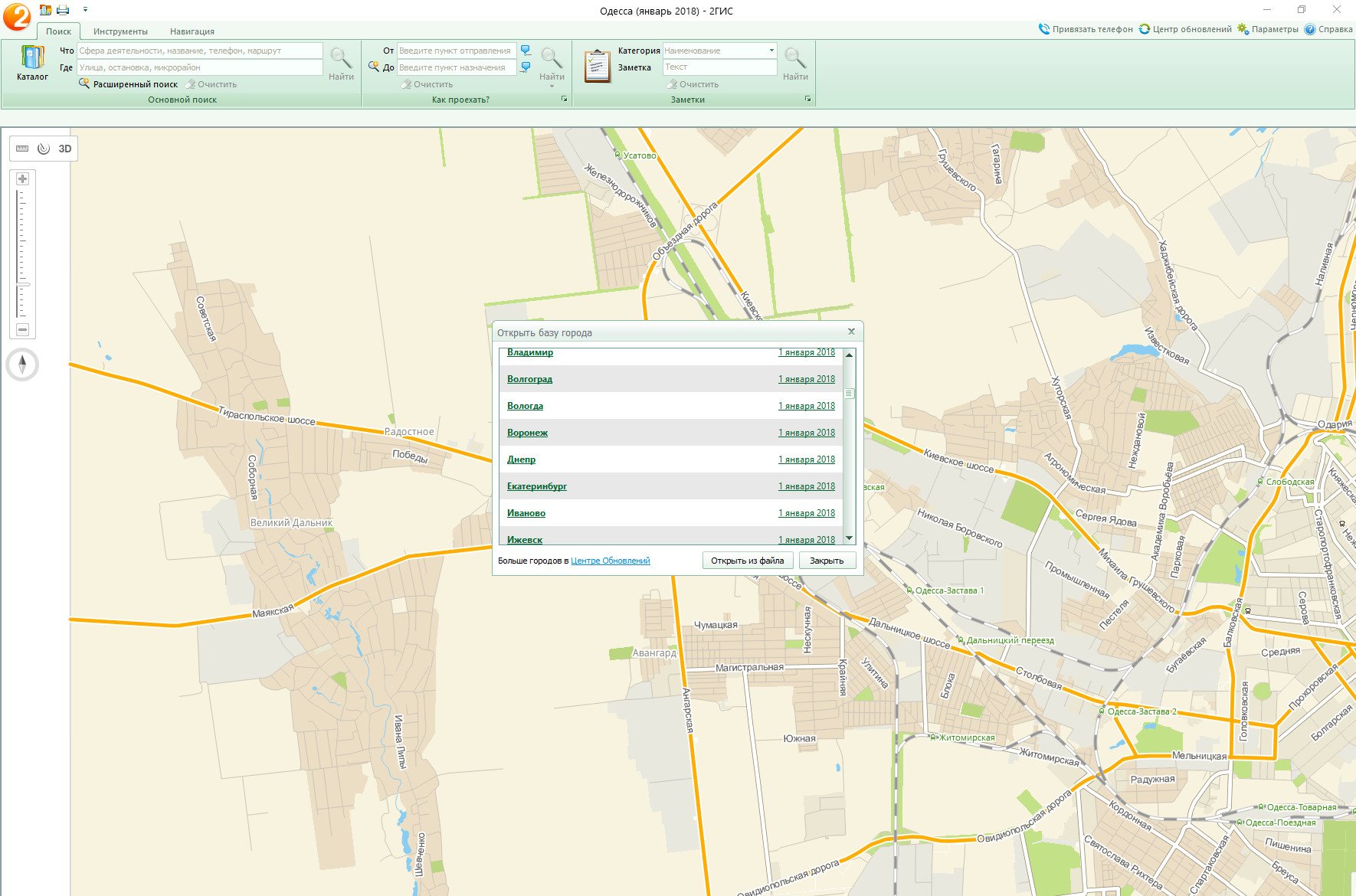This screenshot has height=896, width=1356.
Task: Click the map zoom slider handle
Action: 23,284
